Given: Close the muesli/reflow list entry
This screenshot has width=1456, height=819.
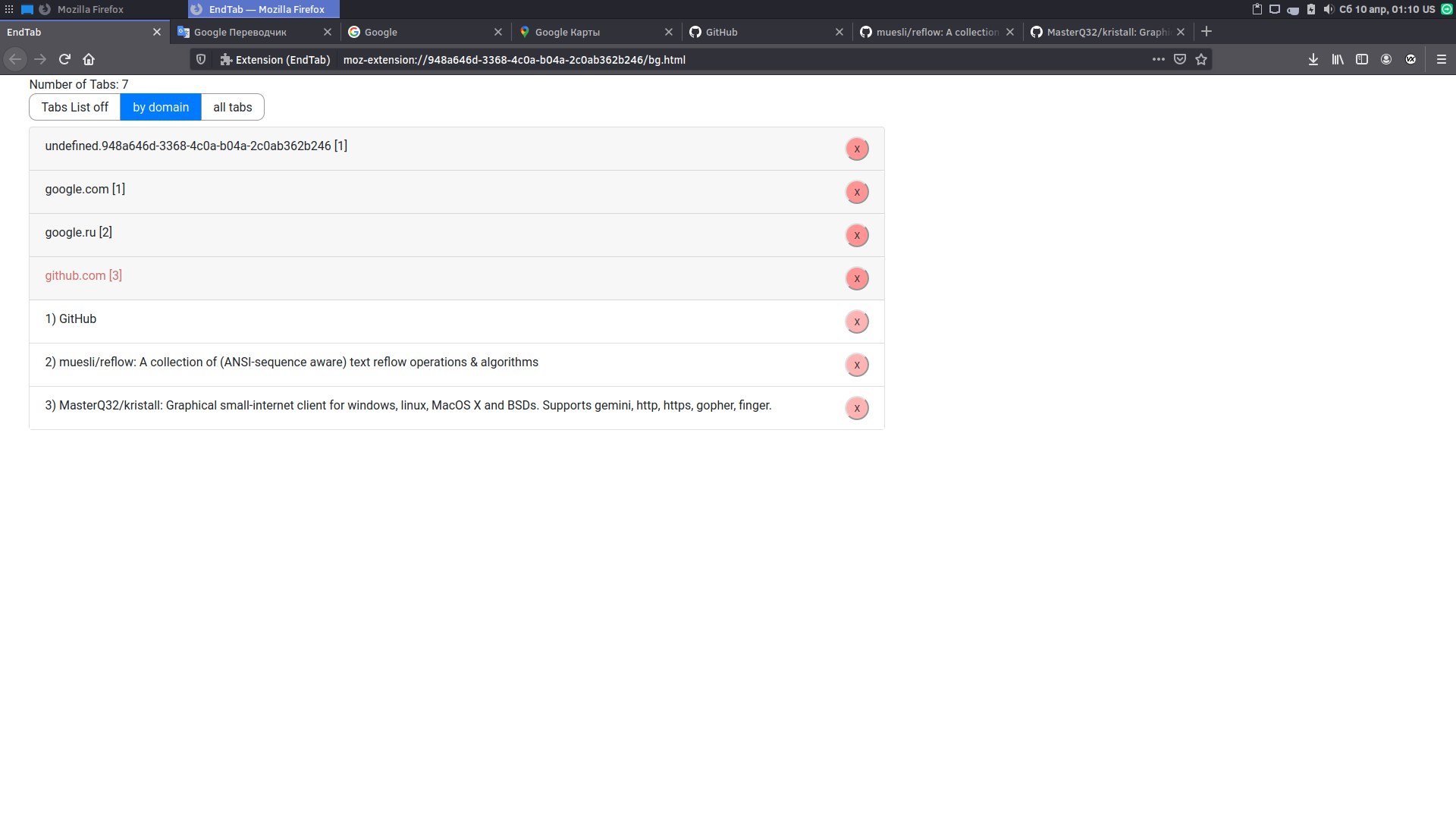Looking at the screenshot, I should point(857,365).
